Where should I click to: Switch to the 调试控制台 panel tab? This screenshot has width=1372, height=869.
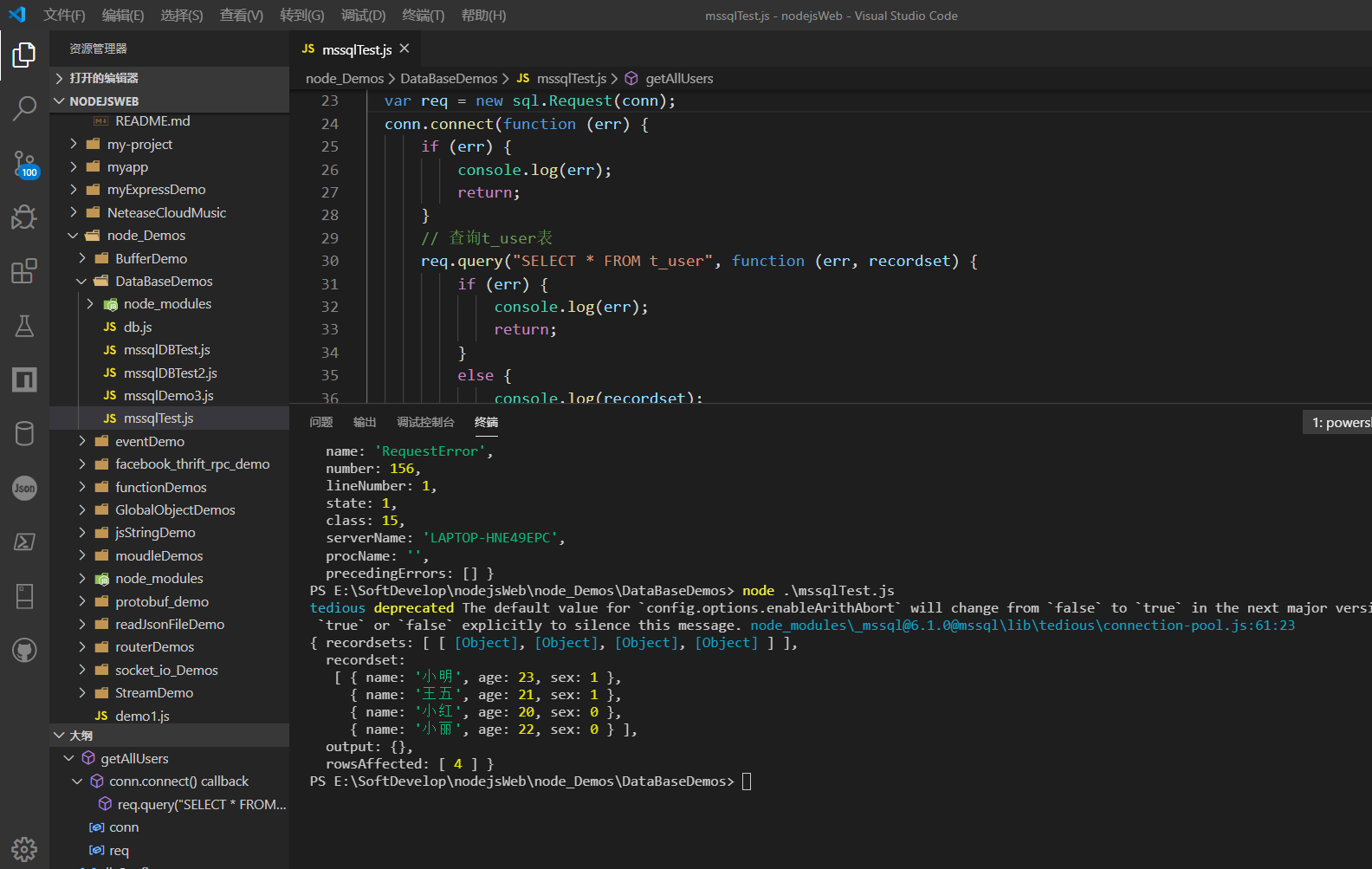pos(425,422)
